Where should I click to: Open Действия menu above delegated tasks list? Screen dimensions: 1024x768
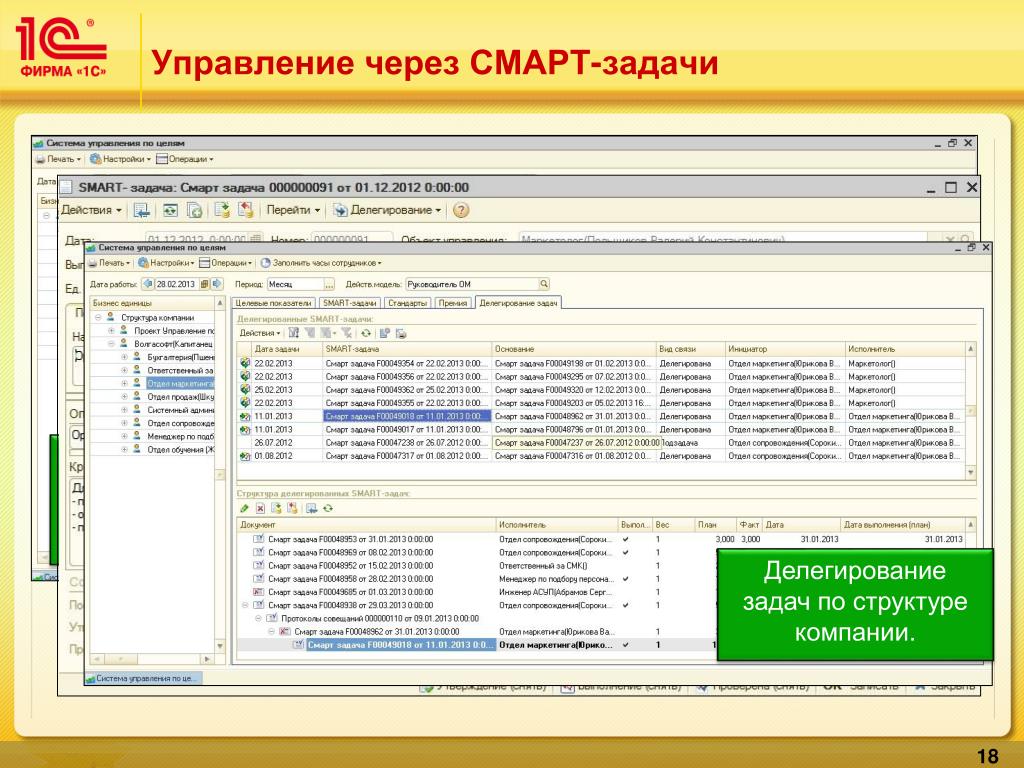[x=259, y=333]
